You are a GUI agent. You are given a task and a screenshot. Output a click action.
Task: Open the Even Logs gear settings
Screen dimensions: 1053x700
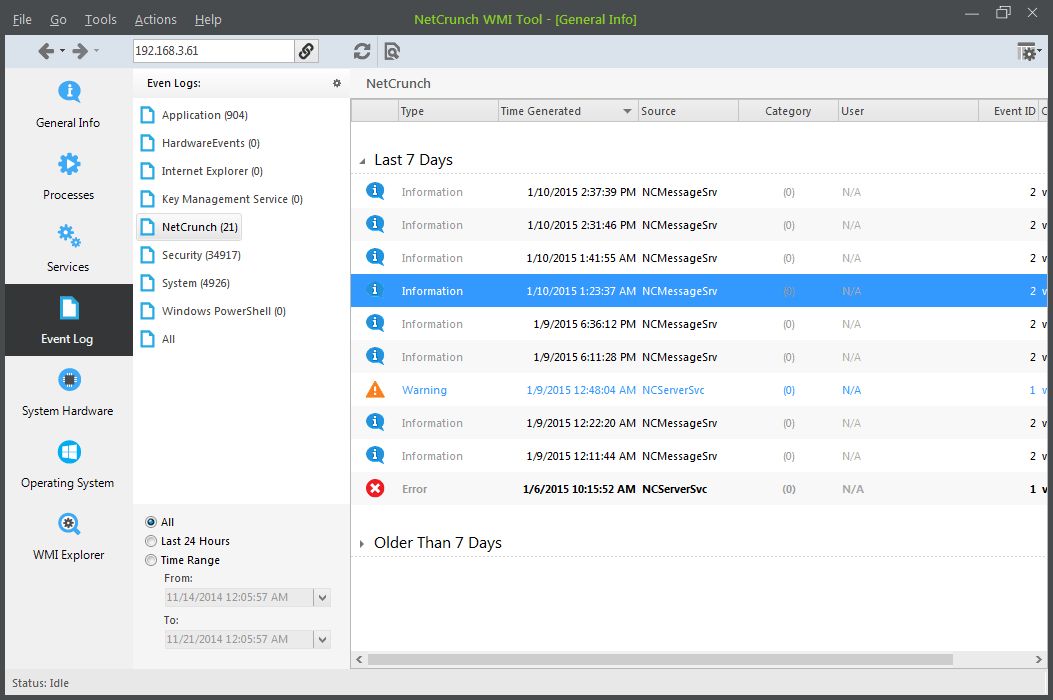[x=335, y=83]
